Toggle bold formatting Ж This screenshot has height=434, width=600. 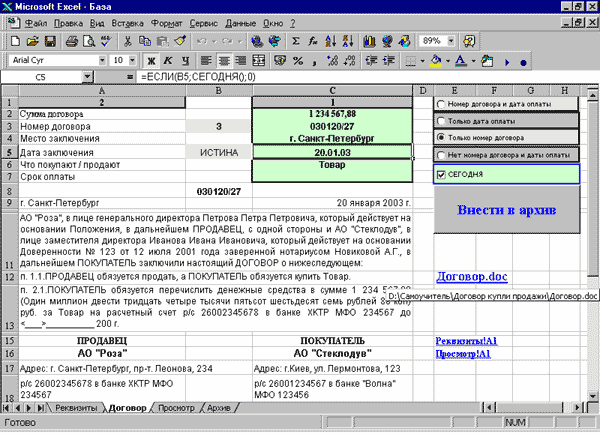pos(151,60)
